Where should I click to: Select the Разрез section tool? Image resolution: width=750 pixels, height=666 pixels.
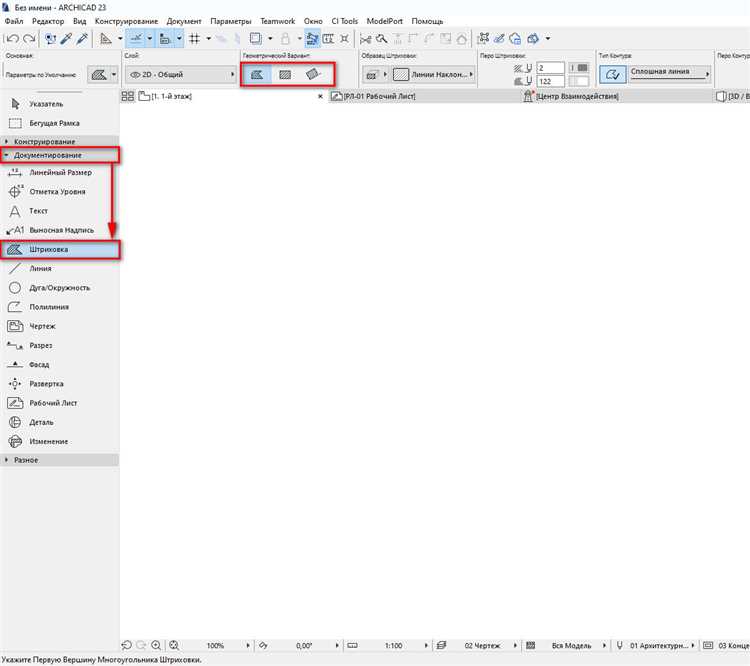tap(41, 345)
